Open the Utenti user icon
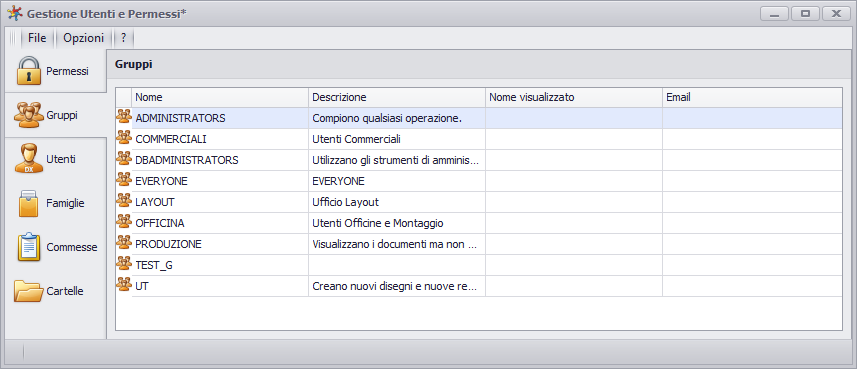The width and height of the screenshot is (857, 369). tap(29, 159)
